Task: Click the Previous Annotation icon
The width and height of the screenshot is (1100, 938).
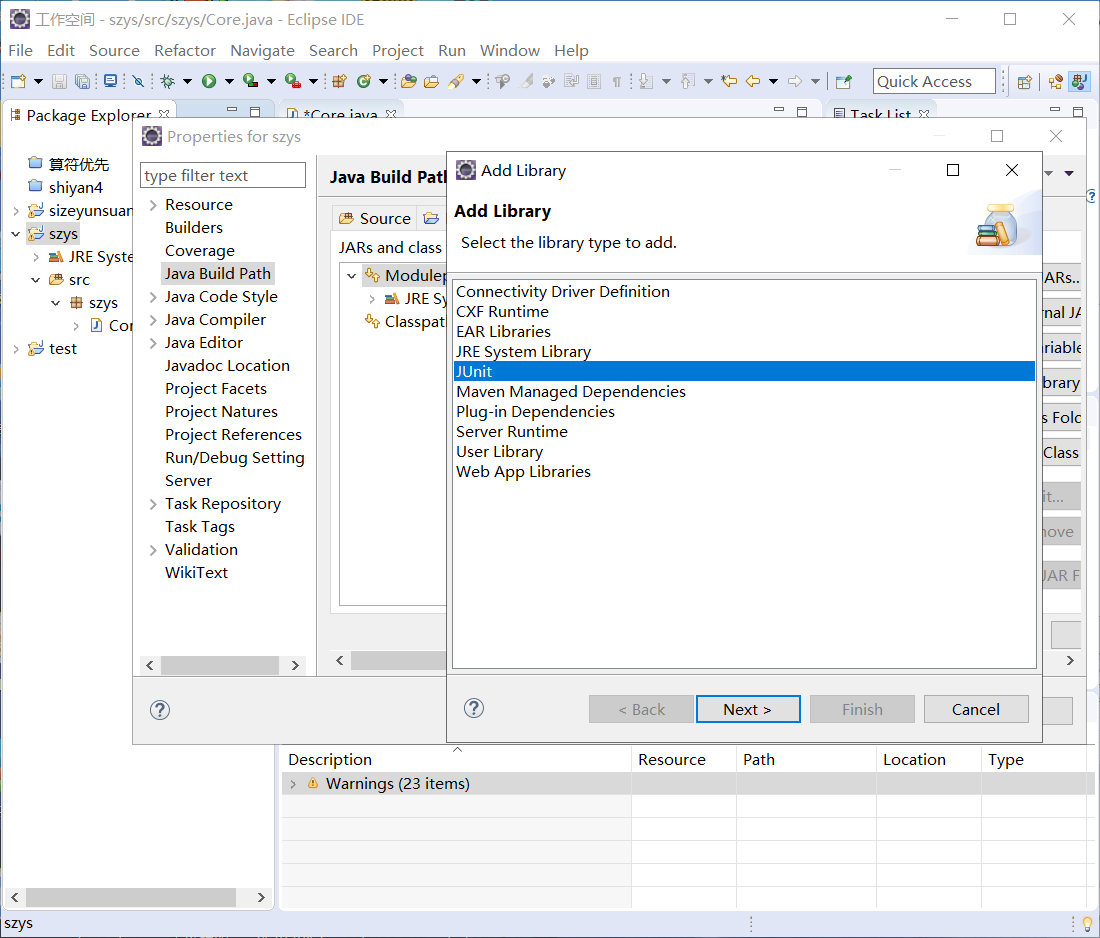Action: pyautogui.click(x=688, y=81)
